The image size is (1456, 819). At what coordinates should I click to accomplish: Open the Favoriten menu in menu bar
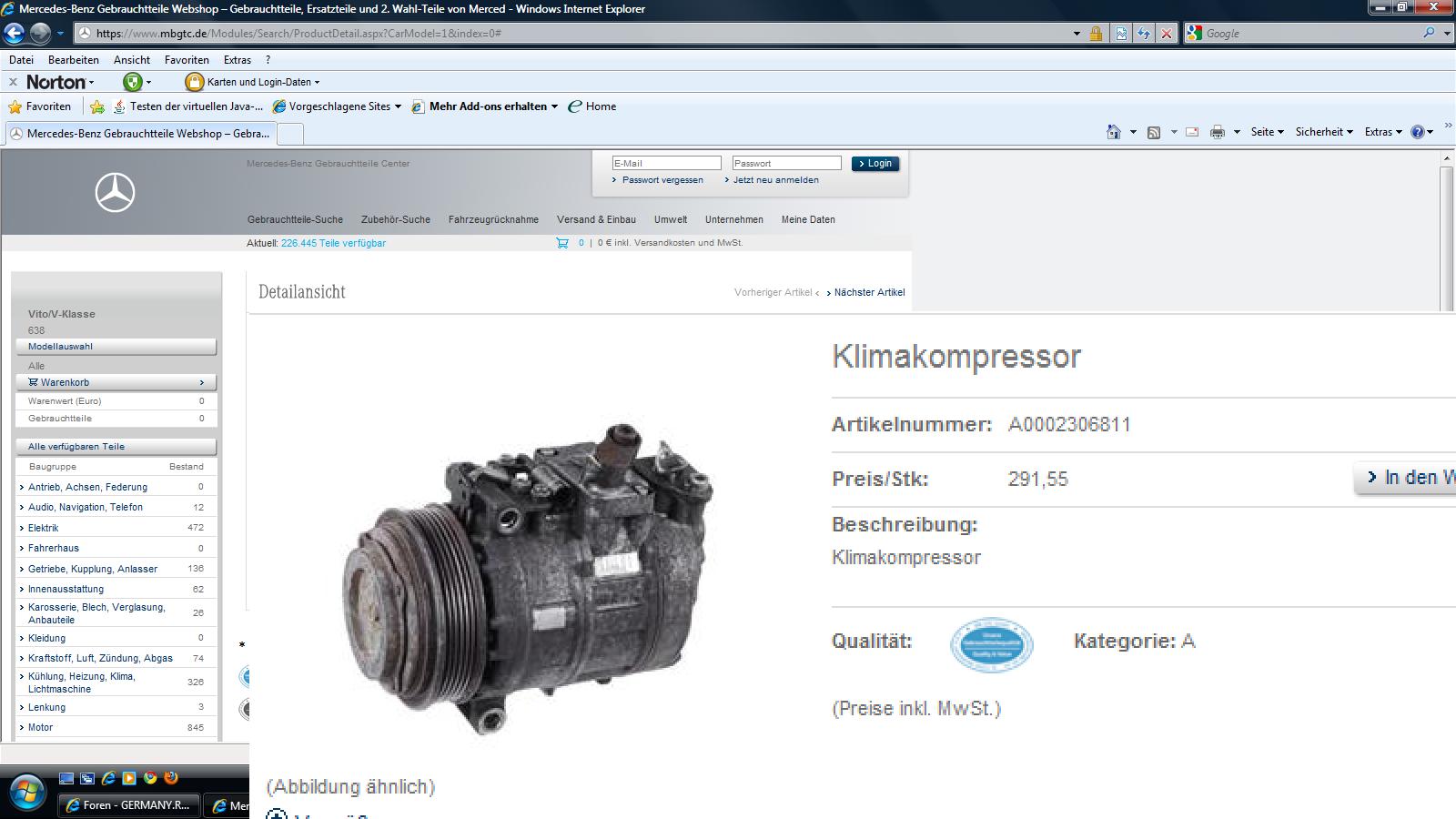tap(187, 60)
